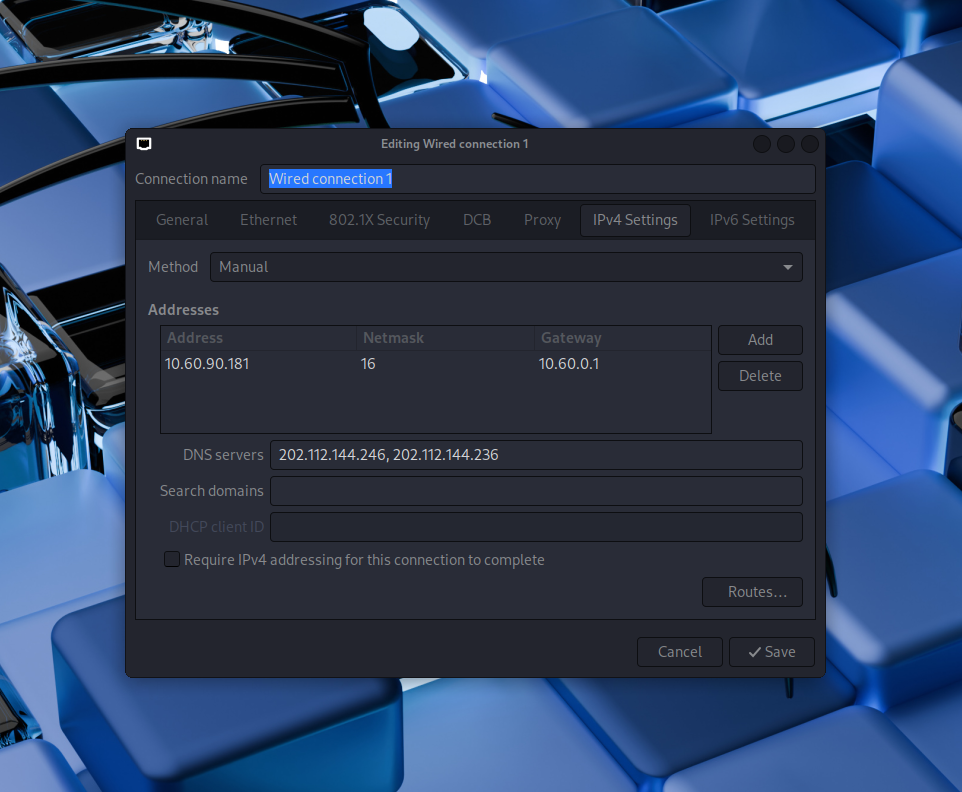
Task: Select the DCB tab
Action: 477,220
